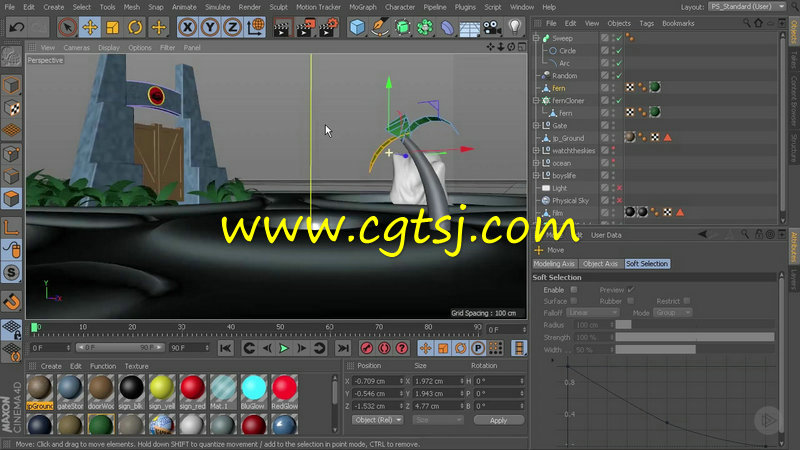Viewport: 800px width, 450px height.
Task: Collapse the Sweep object
Action: pyautogui.click(x=536, y=38)
